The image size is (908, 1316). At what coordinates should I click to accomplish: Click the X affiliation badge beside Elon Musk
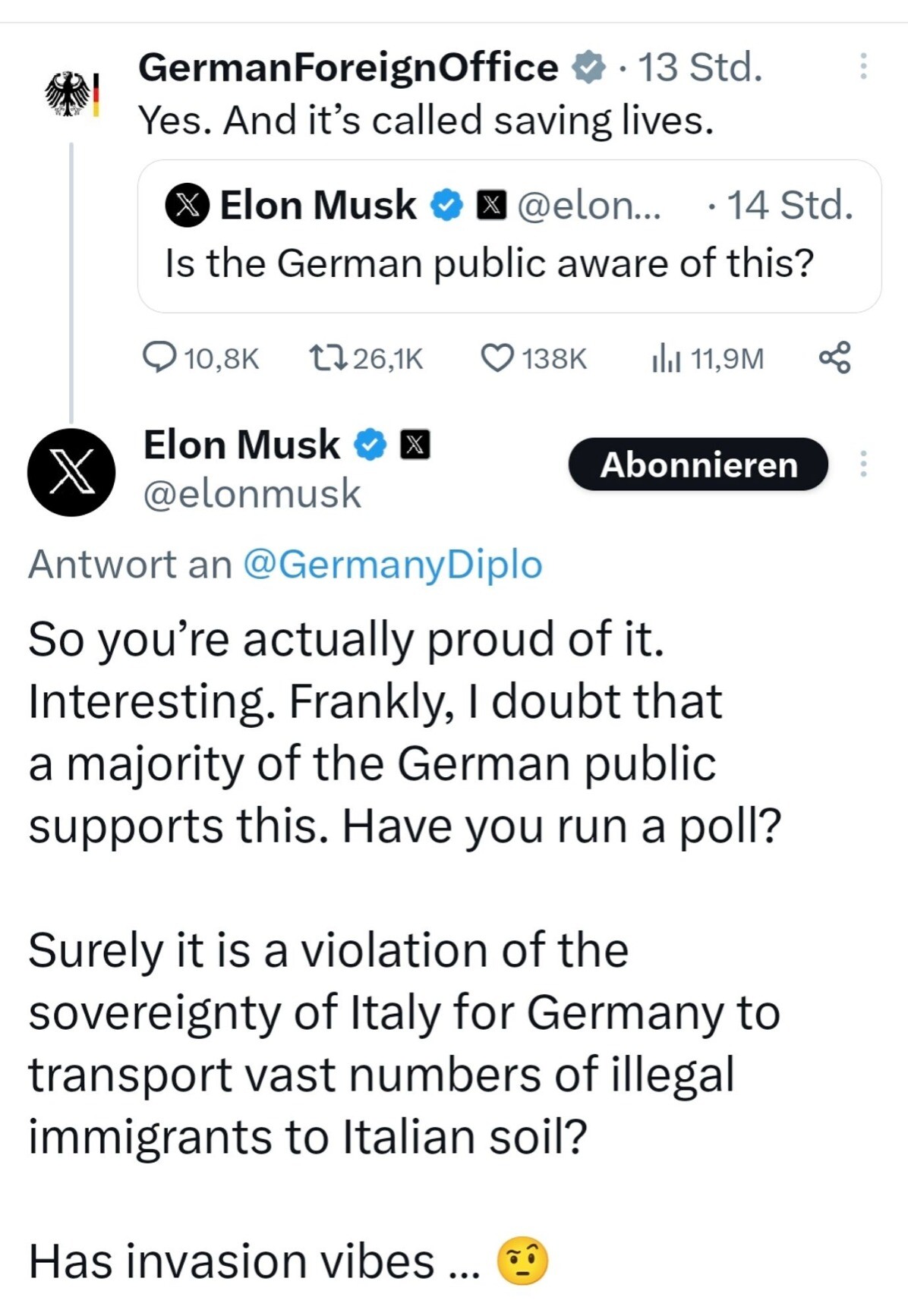click(415, 445)
